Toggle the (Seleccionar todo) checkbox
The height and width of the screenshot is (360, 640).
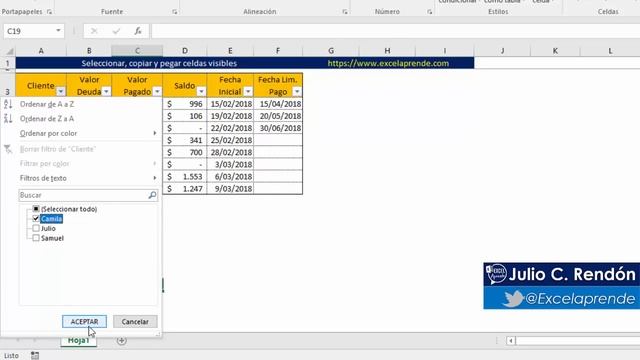(36, 209)
